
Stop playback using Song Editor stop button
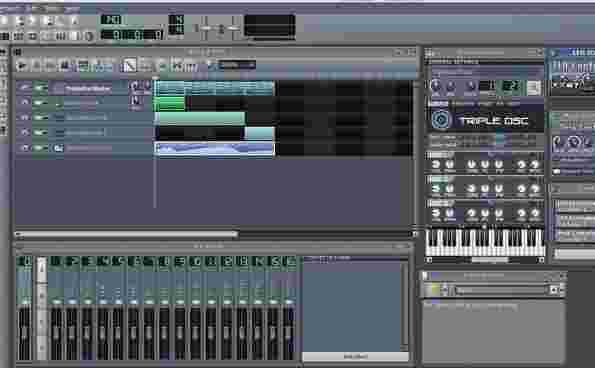pos(65,66)
